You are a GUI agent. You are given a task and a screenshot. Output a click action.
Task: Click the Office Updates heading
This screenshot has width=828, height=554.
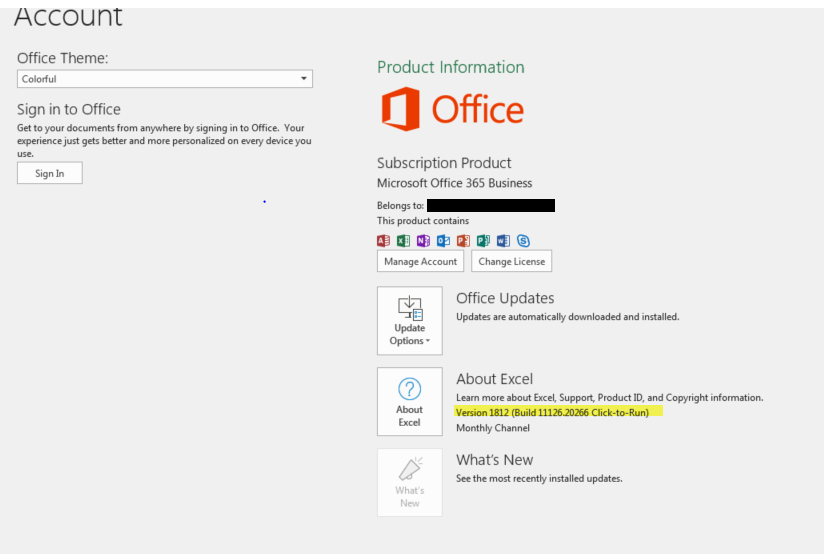click(505, 298)
